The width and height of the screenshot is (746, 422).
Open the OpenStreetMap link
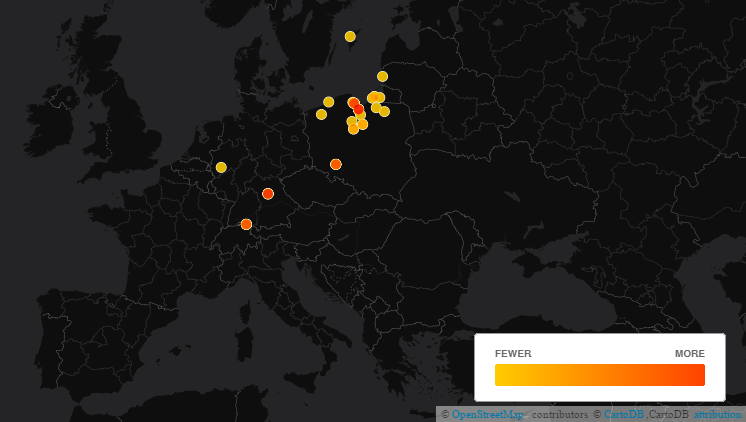[x=487, y=414]
